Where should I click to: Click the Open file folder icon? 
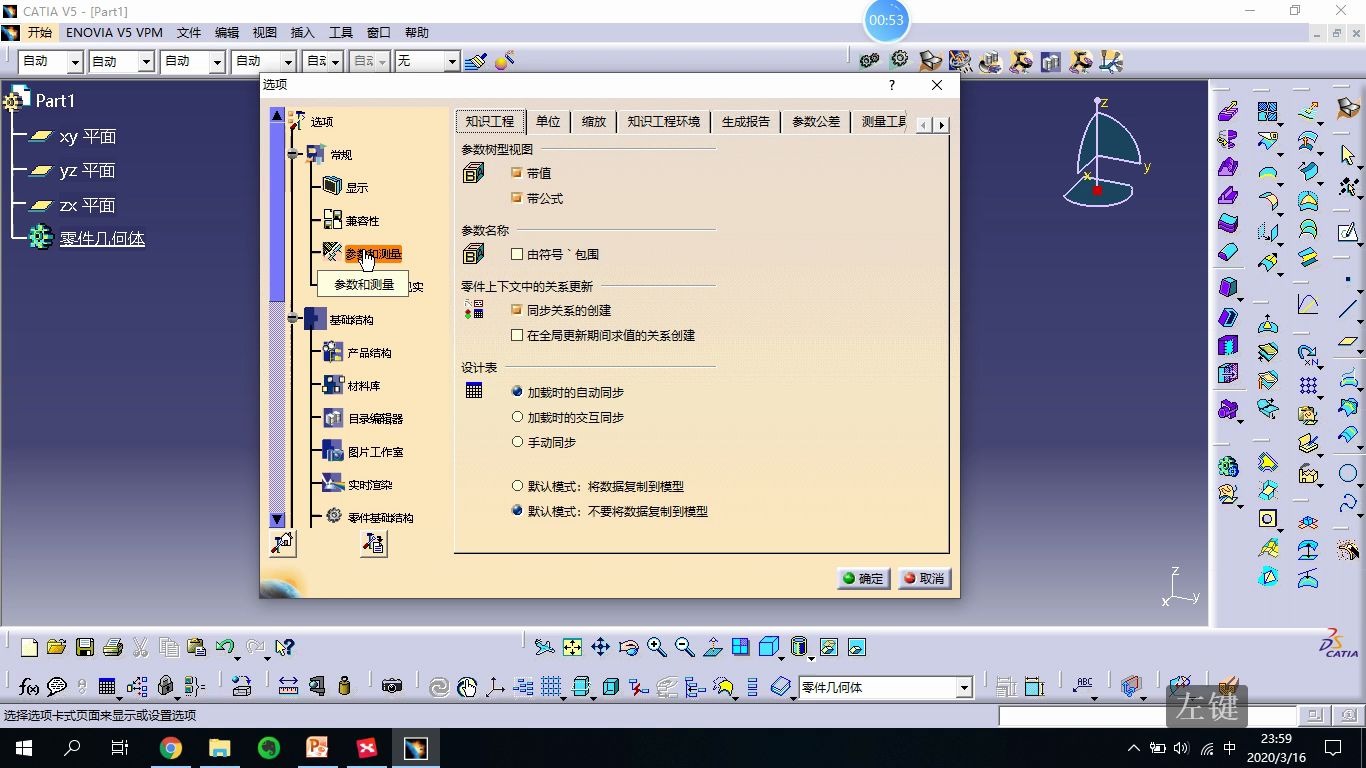(x=57, y=647)
